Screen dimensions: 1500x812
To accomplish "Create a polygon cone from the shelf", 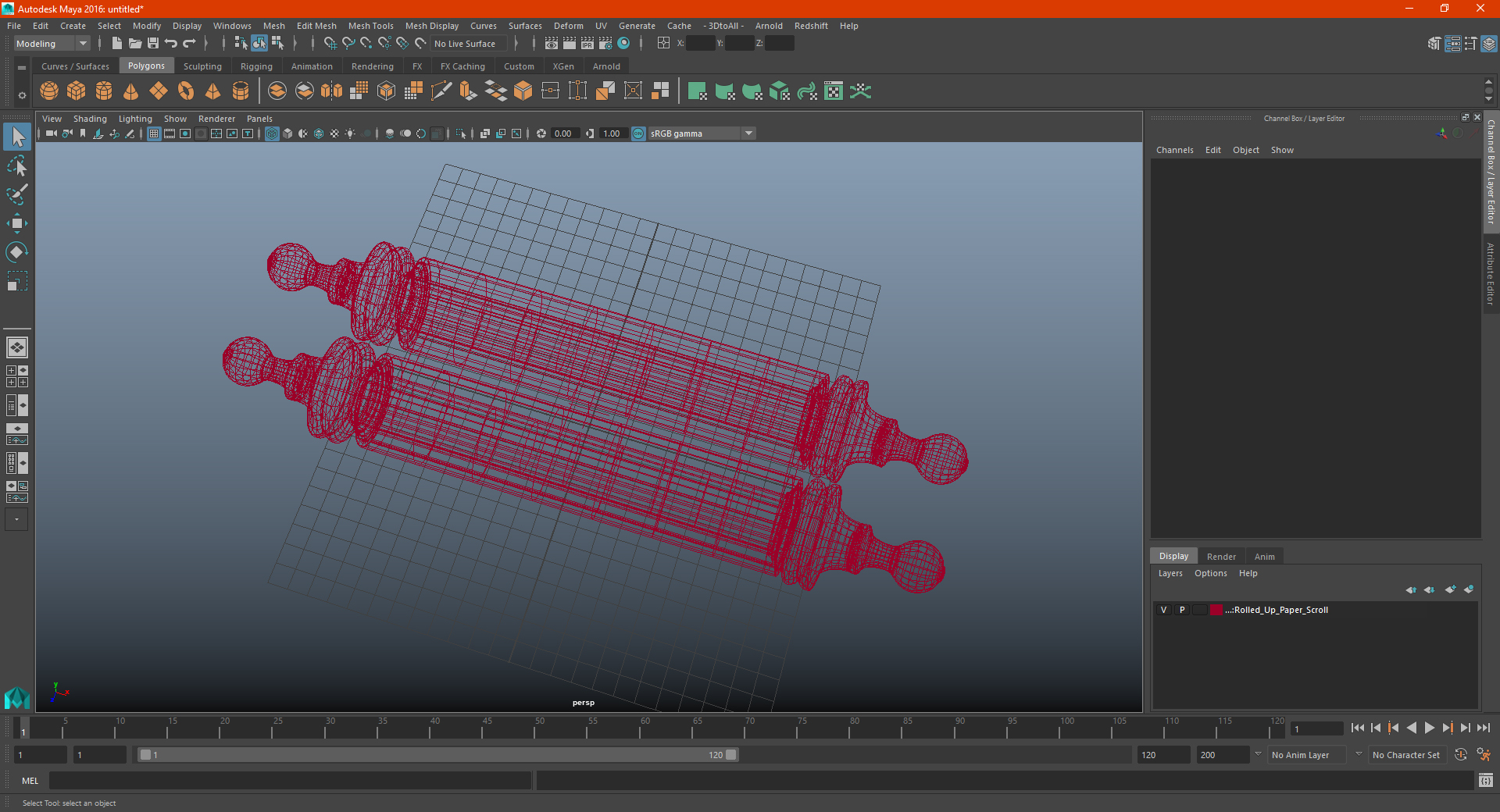I will [131, 91].
